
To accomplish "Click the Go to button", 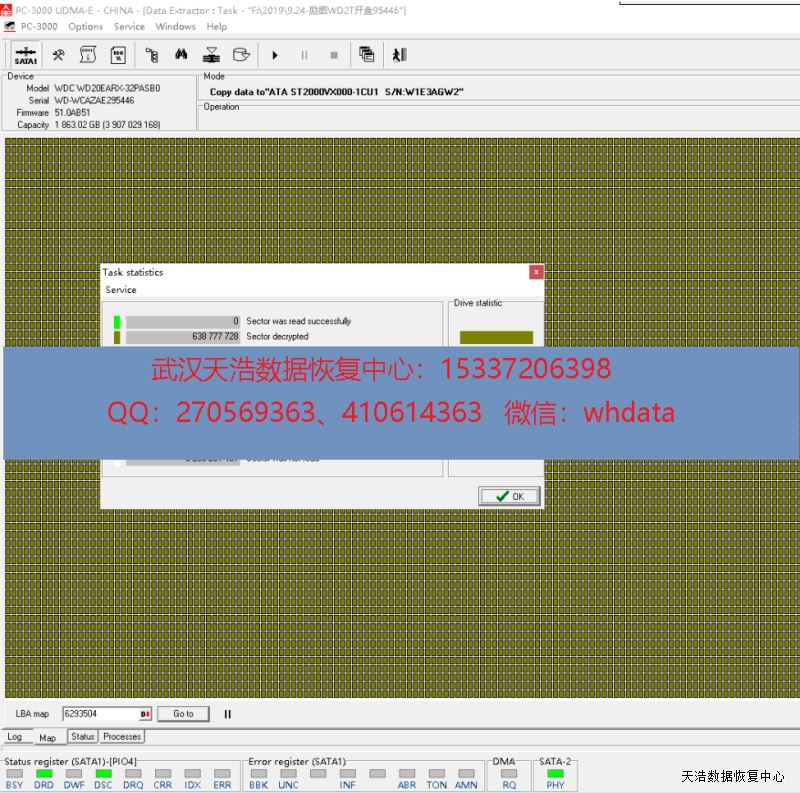I will click(183, 714).
